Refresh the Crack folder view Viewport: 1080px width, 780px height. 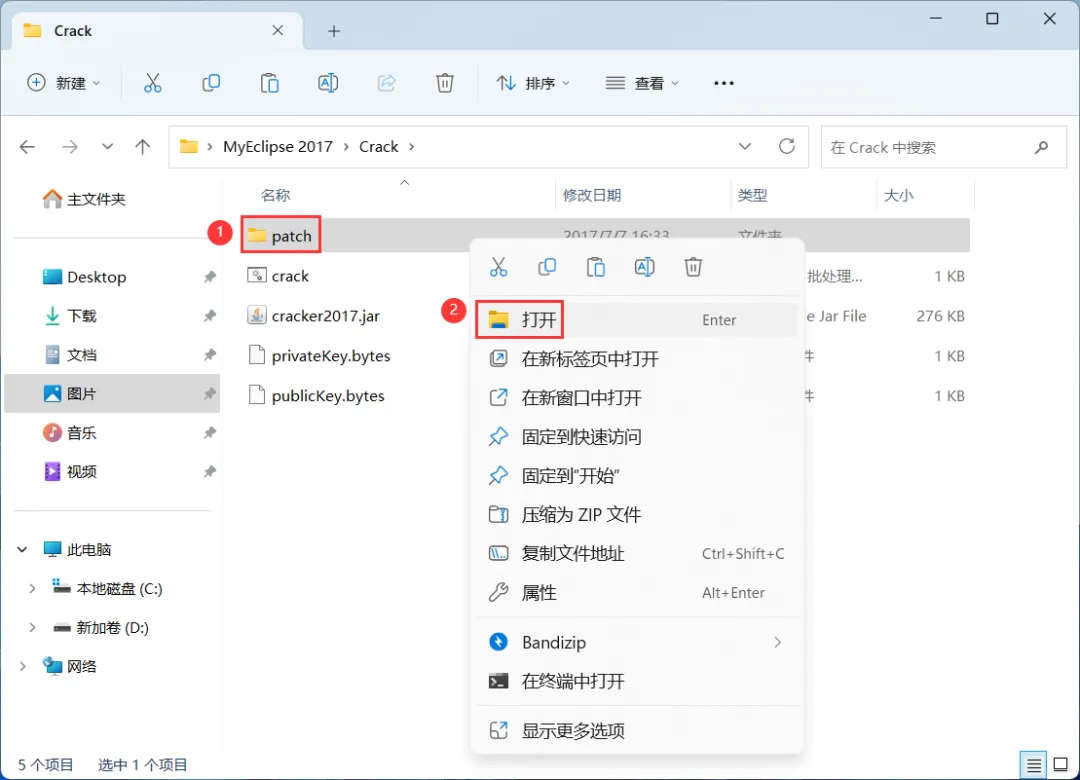click(787, 146)
